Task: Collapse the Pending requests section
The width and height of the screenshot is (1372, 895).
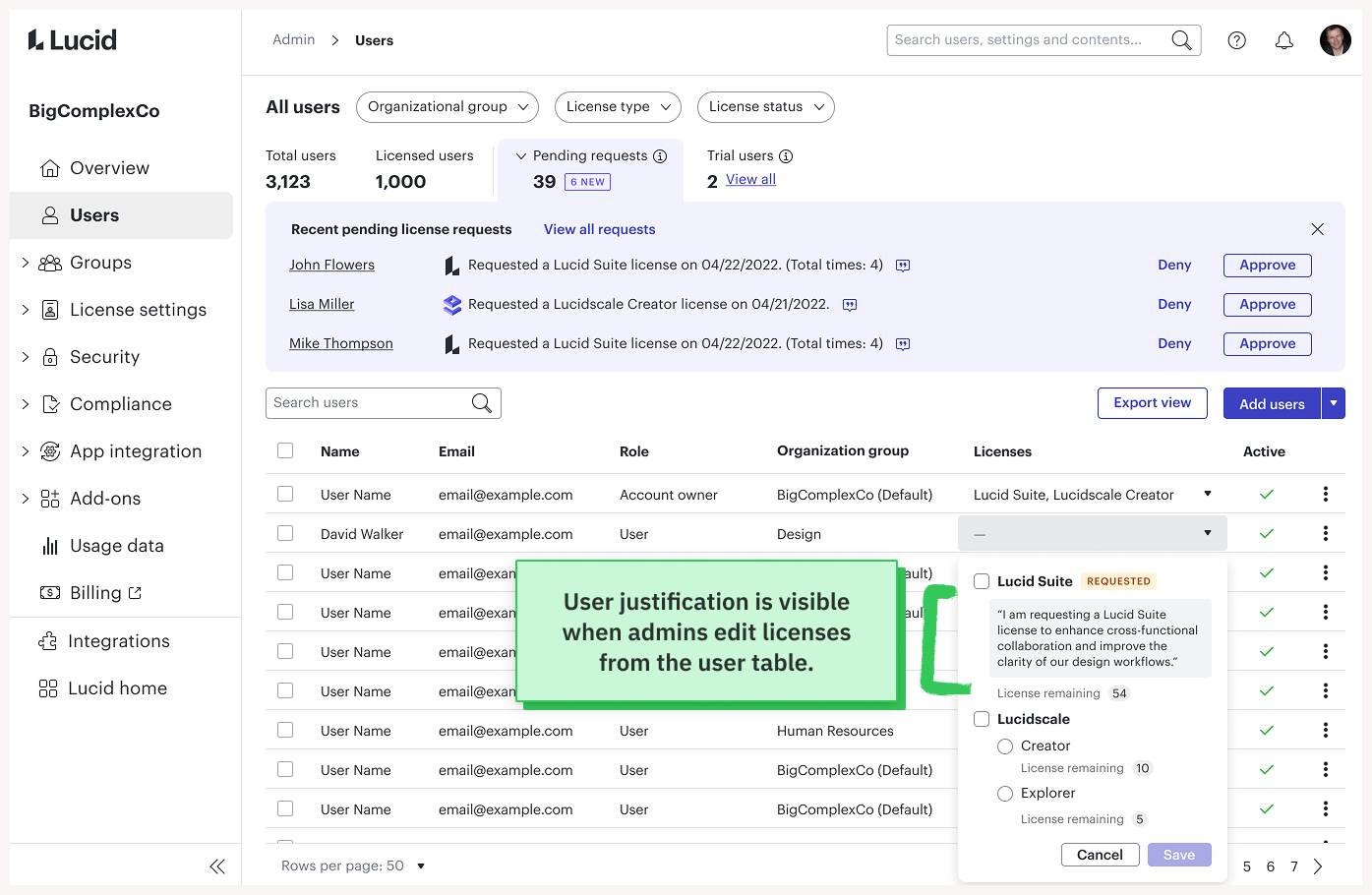Action: point(521,156)
